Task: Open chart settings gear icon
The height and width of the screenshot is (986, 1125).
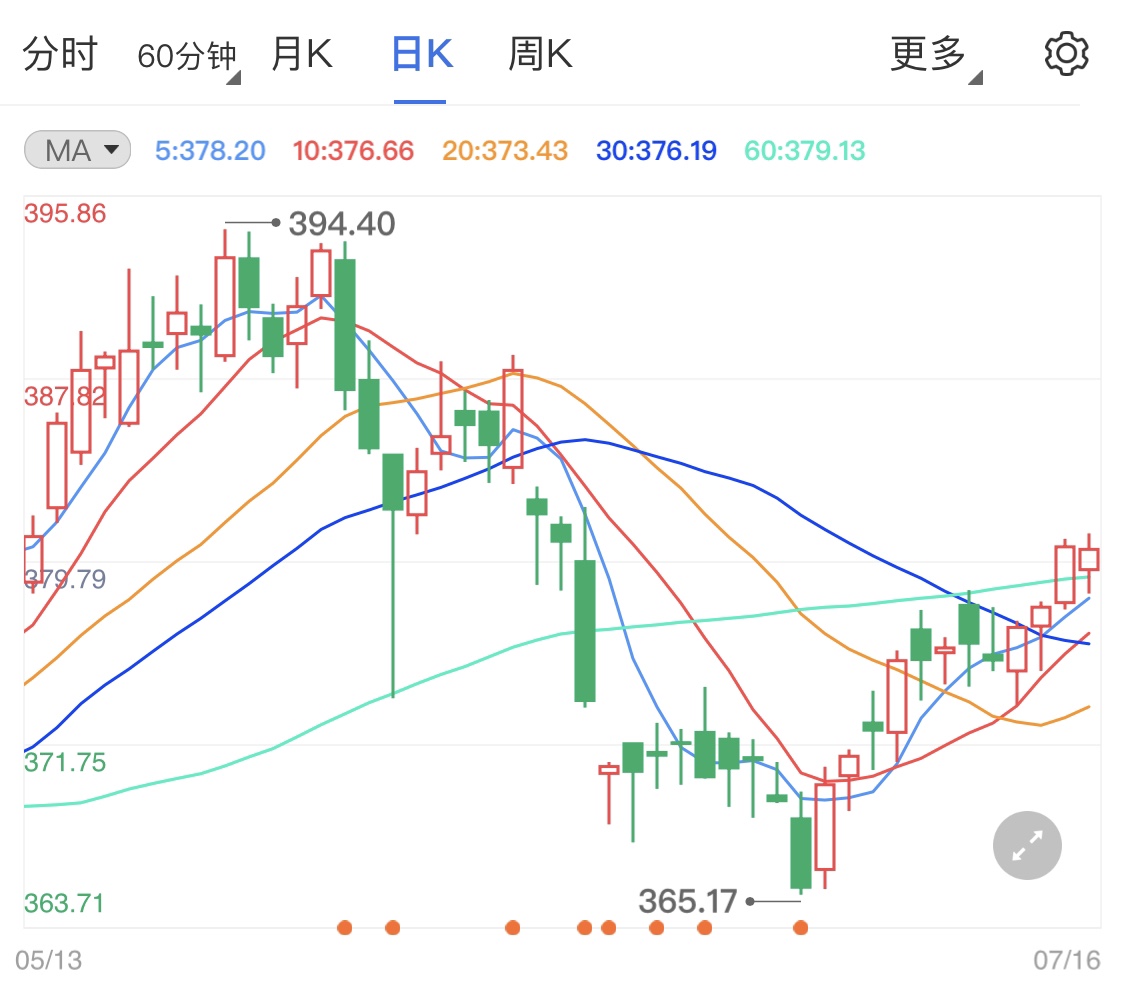Action: coord(1066,53)
